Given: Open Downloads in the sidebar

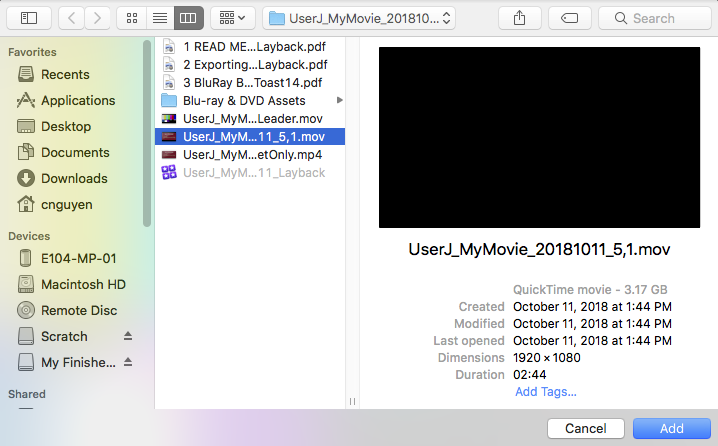Looking at the screenshot, I should click(x=74, y=179).
